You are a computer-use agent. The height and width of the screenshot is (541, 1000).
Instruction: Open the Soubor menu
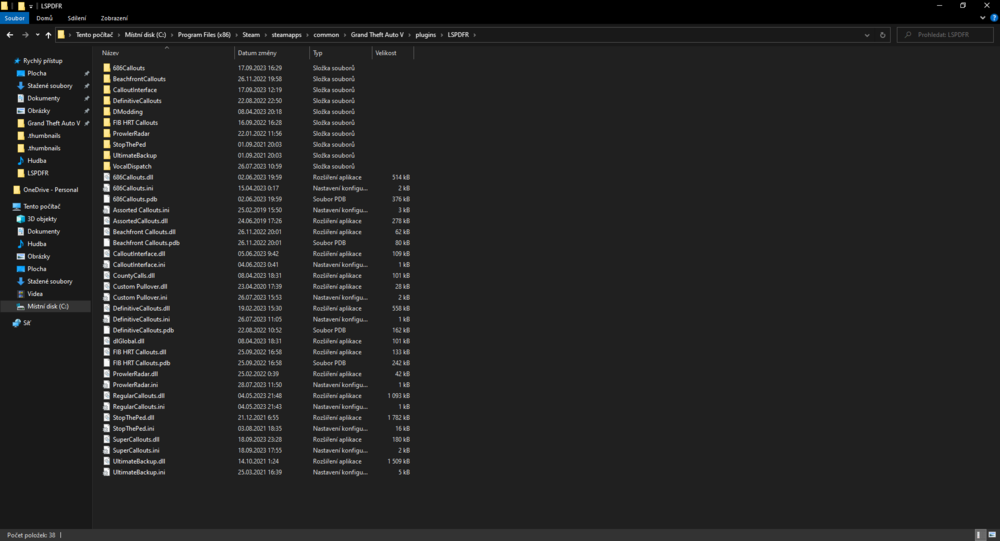15,18
